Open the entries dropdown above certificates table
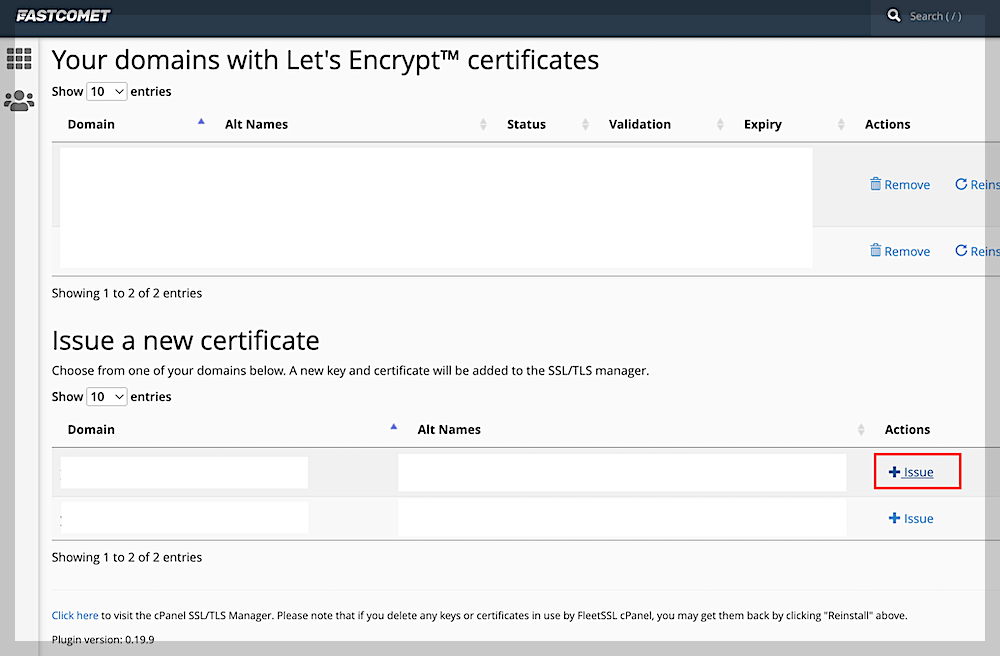This screenshot has width=1000, height=656. 107,92
